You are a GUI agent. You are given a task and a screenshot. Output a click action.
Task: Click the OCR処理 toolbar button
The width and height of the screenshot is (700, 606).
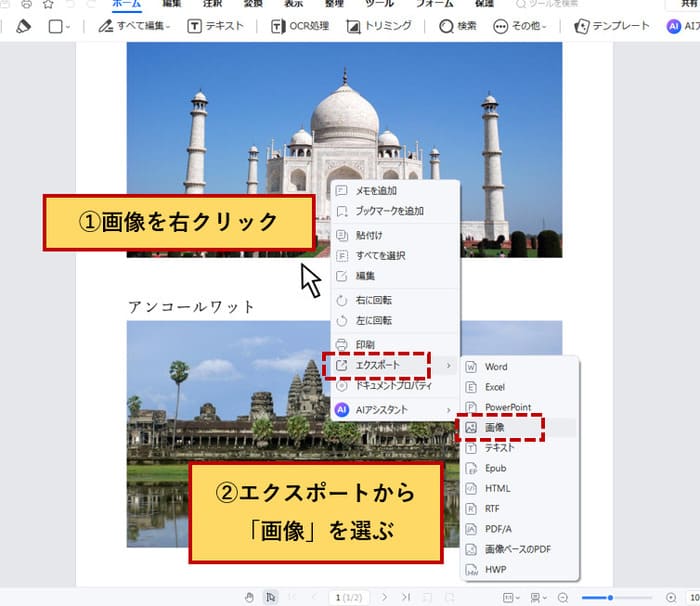click(301, 26)
